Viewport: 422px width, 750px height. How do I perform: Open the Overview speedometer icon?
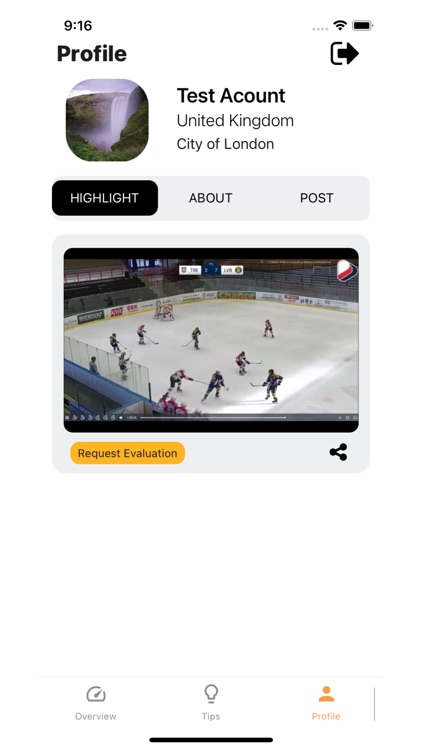point(96,694)
